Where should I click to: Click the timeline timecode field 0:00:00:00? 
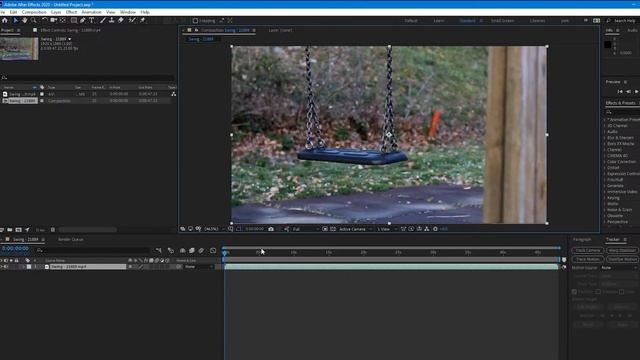[x=15, y=249]
